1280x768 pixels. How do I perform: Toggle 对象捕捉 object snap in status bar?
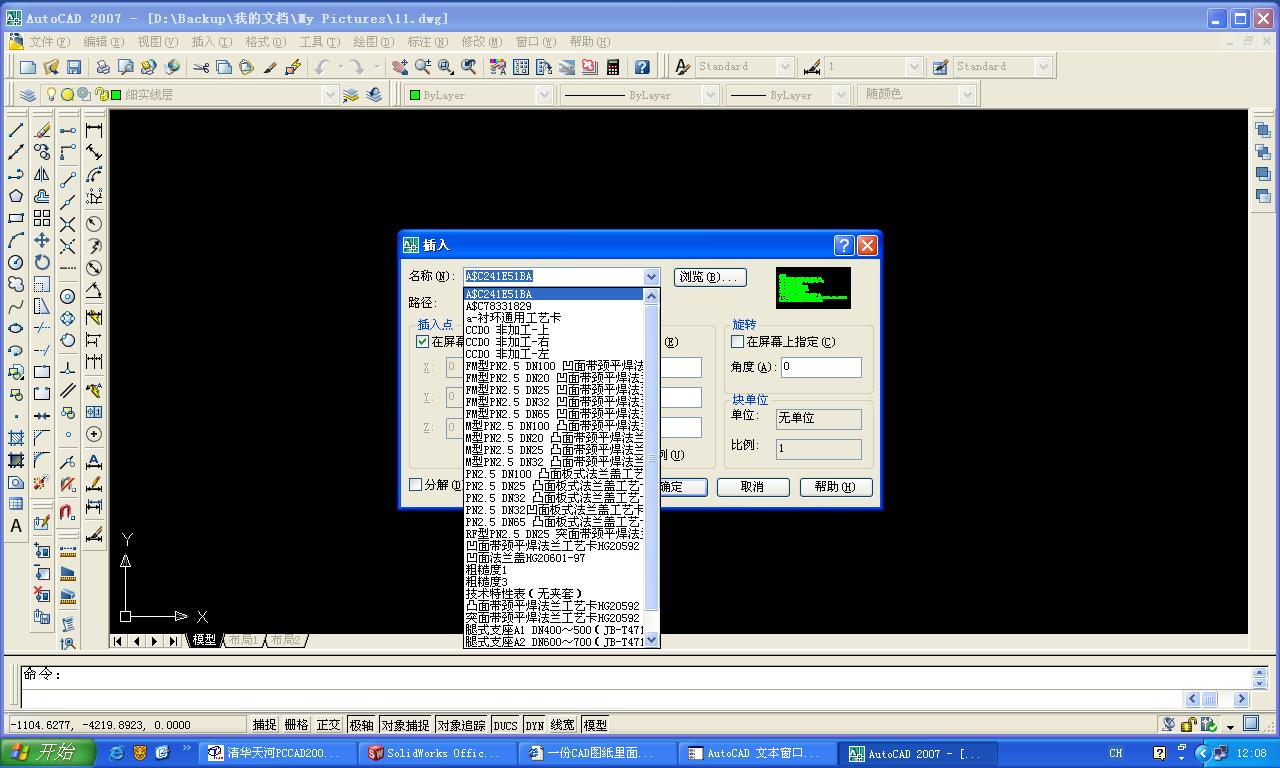coord(405,725)
